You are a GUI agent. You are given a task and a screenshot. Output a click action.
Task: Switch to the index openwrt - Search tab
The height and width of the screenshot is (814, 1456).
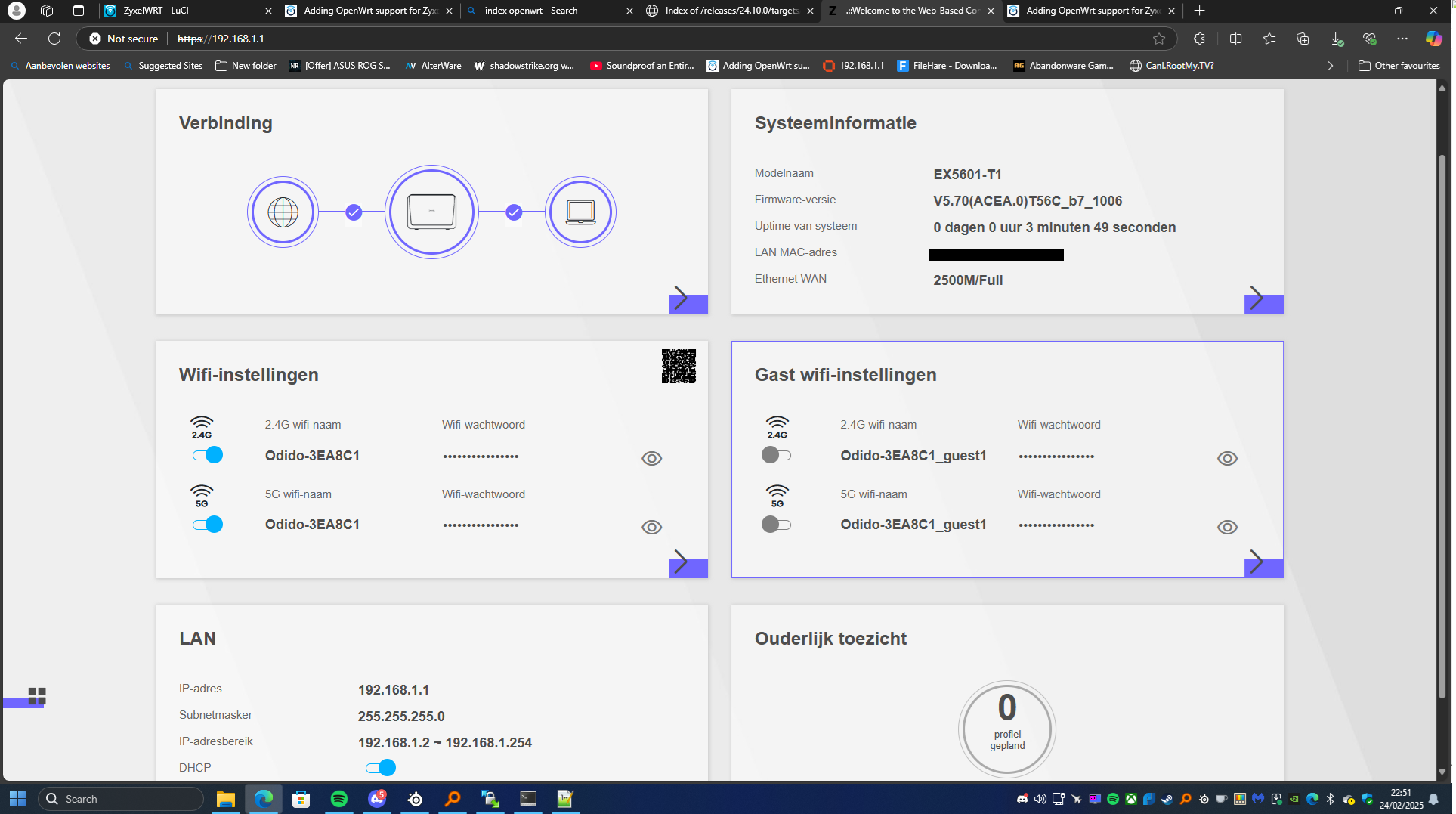click(x=548, y=11)
